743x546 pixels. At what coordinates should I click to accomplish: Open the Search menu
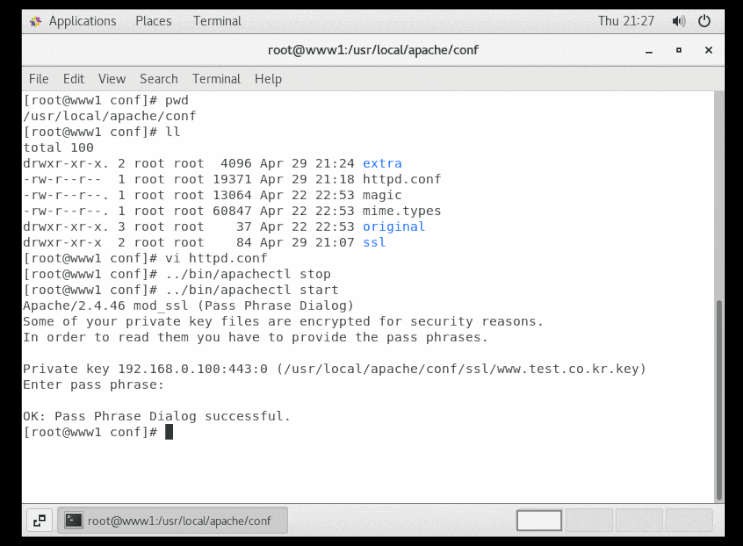(159, 79)
